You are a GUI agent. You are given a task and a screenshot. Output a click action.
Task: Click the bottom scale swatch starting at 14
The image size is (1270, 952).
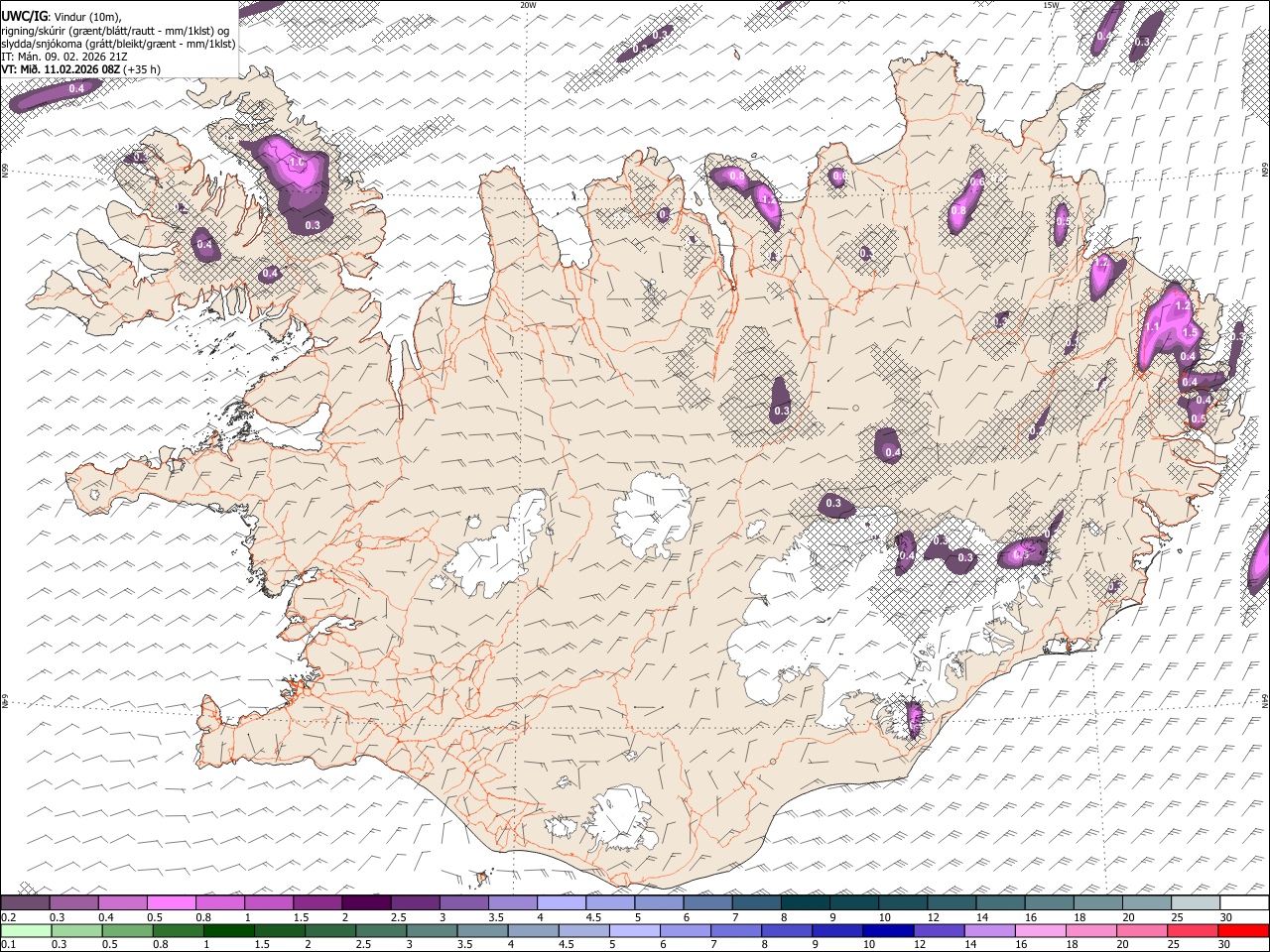tap(989, 930)
